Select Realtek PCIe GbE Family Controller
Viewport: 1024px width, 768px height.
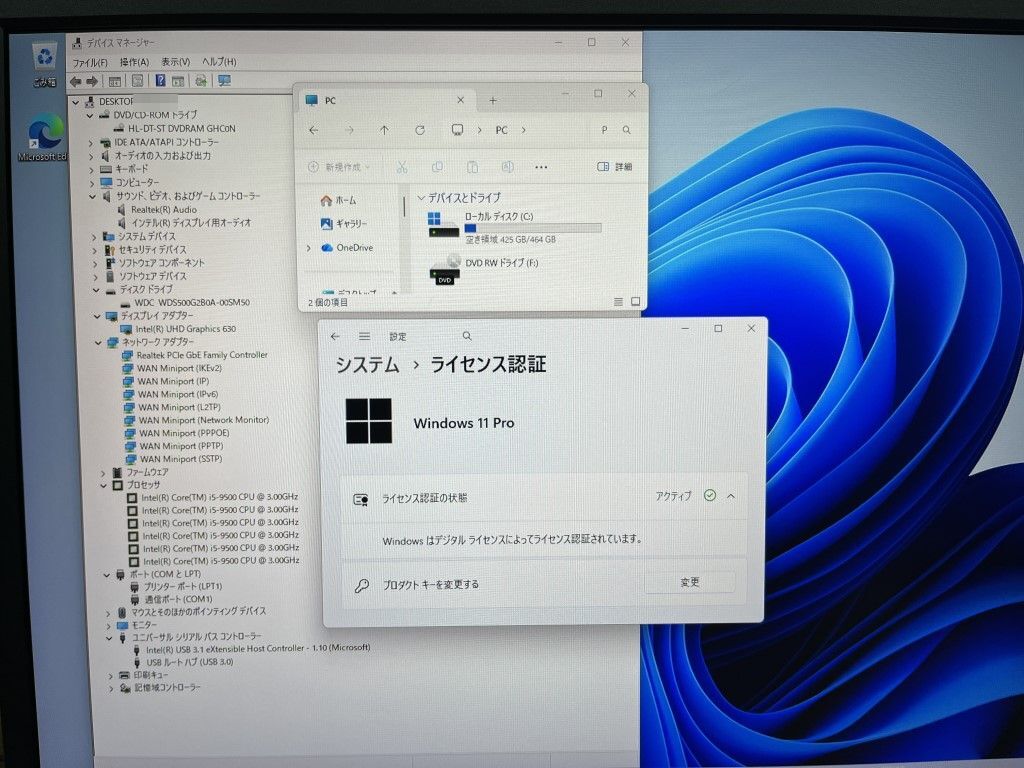(202, 355)
